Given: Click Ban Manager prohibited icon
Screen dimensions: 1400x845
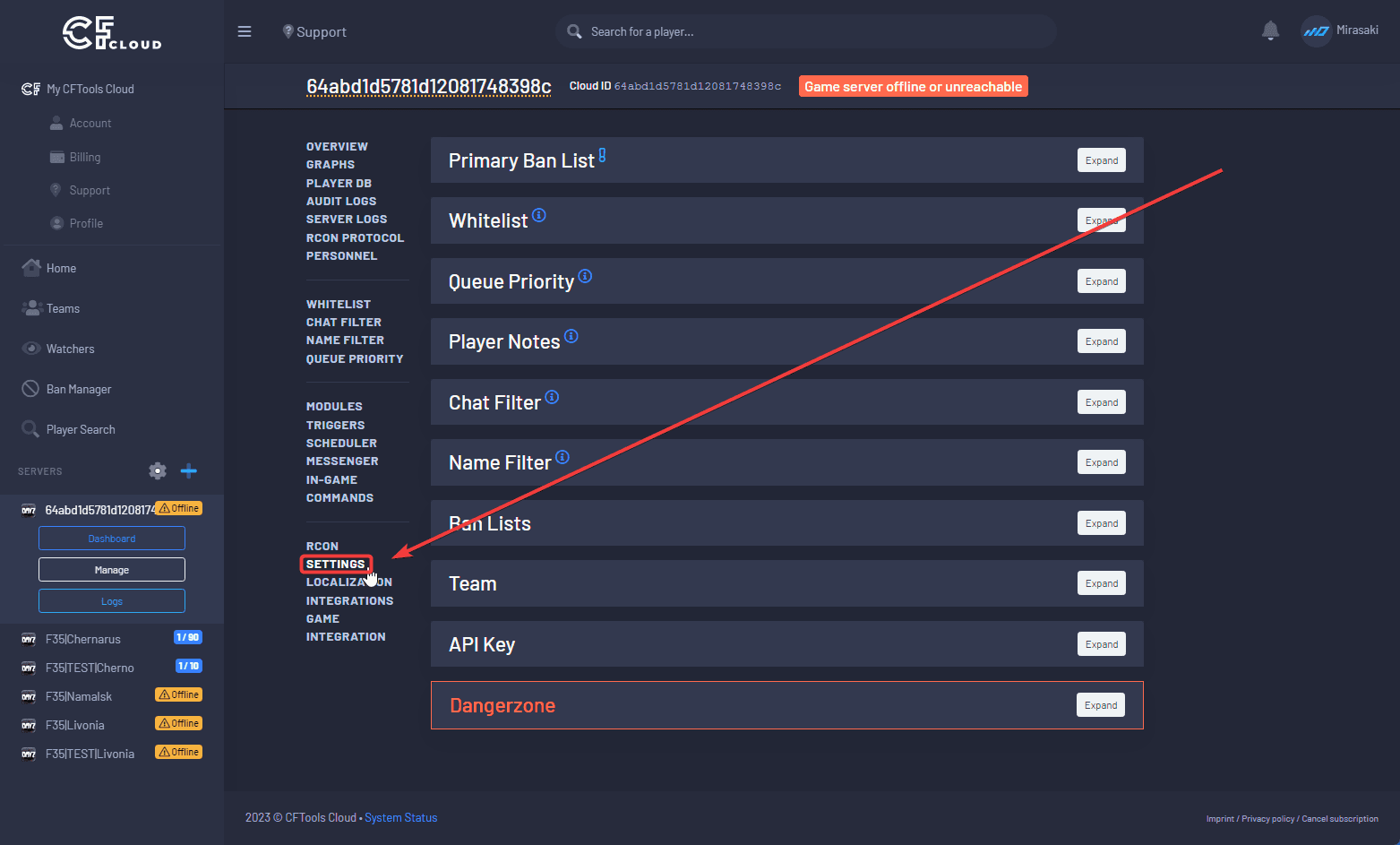Looking at the screenshot, I should tap(30, 388).
